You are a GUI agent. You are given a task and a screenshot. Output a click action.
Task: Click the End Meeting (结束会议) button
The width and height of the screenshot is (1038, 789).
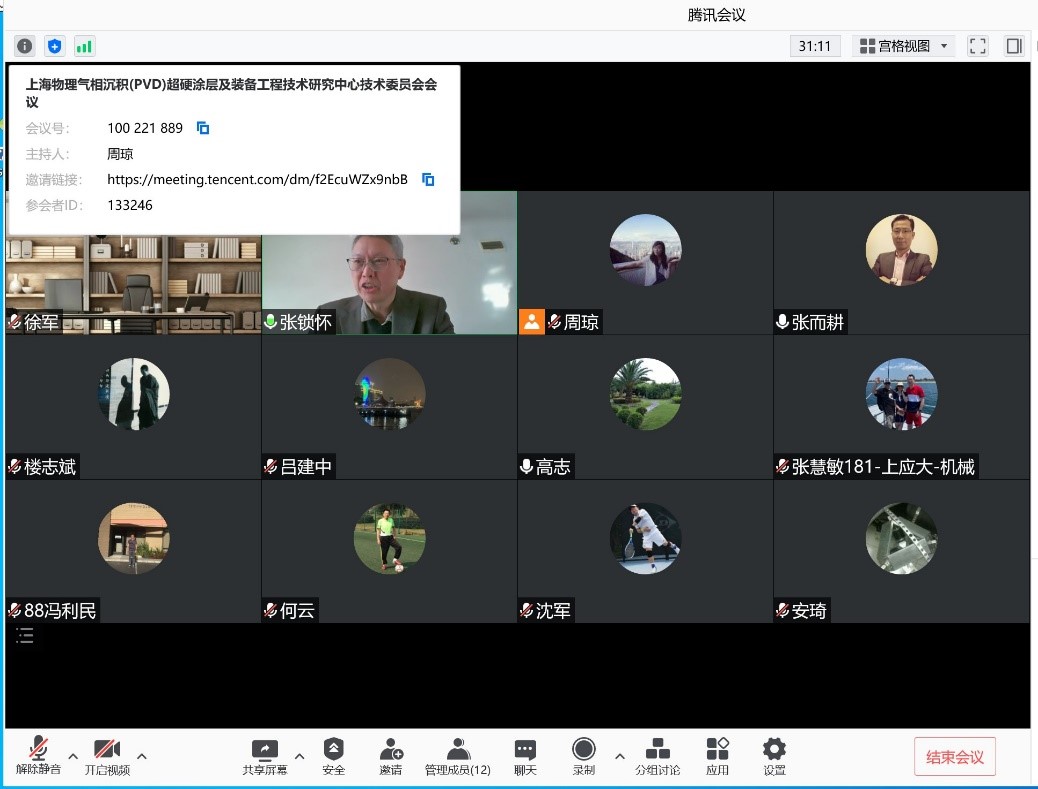coord(955,757)
